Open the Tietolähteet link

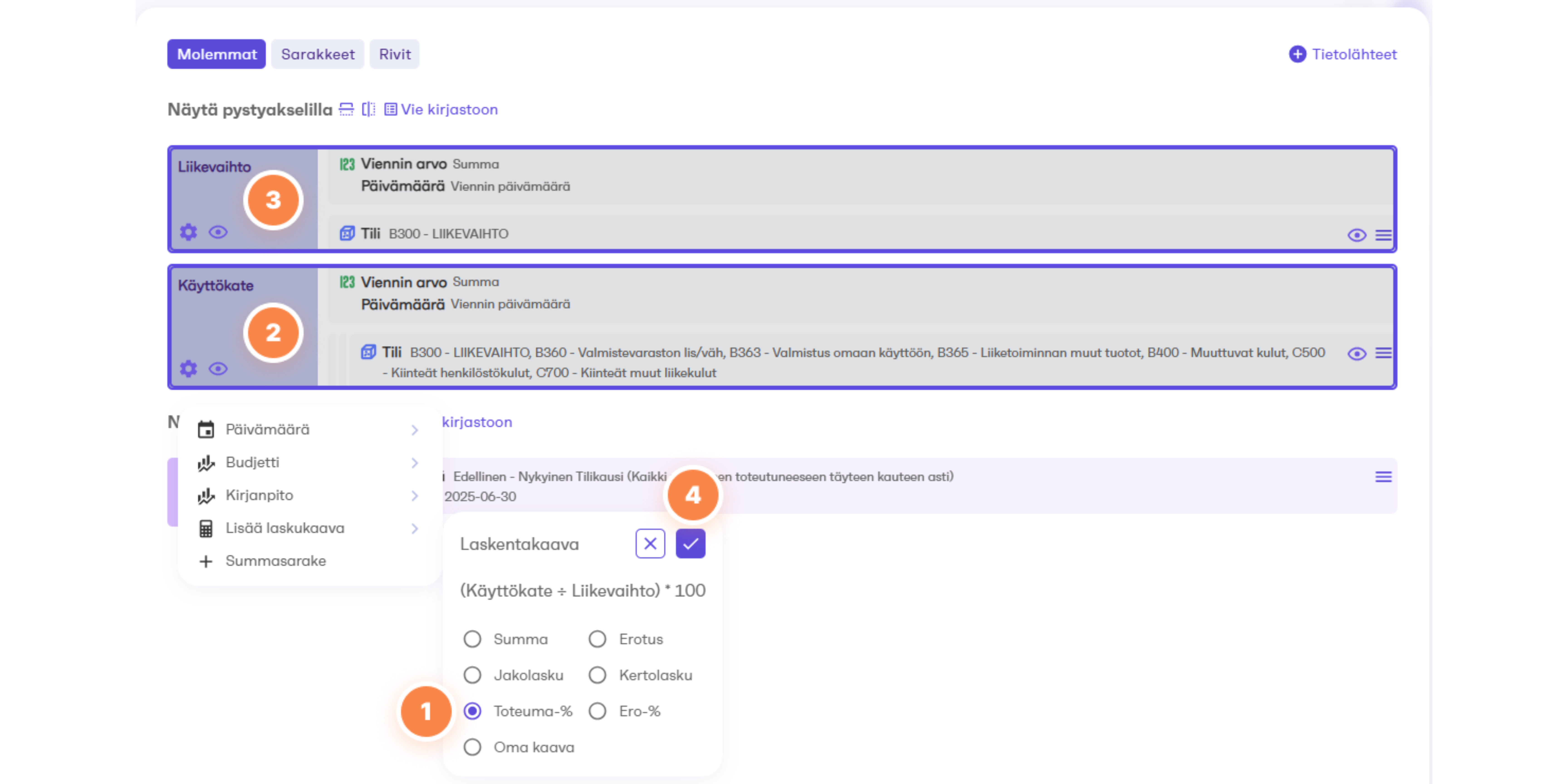pyautogui.click(x=1354, y=54)
